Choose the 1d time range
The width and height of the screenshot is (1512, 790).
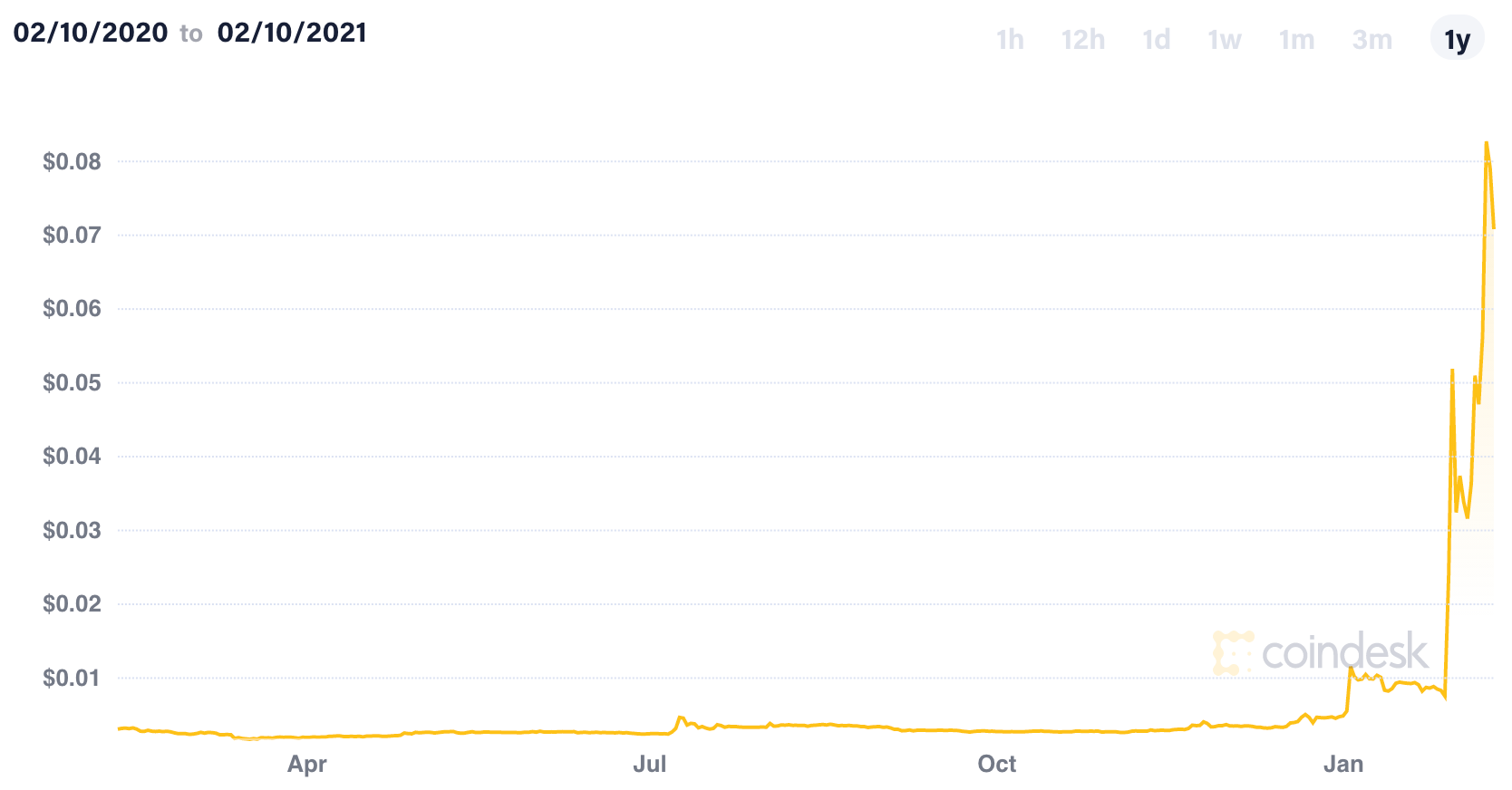(x=1156, y=40)
